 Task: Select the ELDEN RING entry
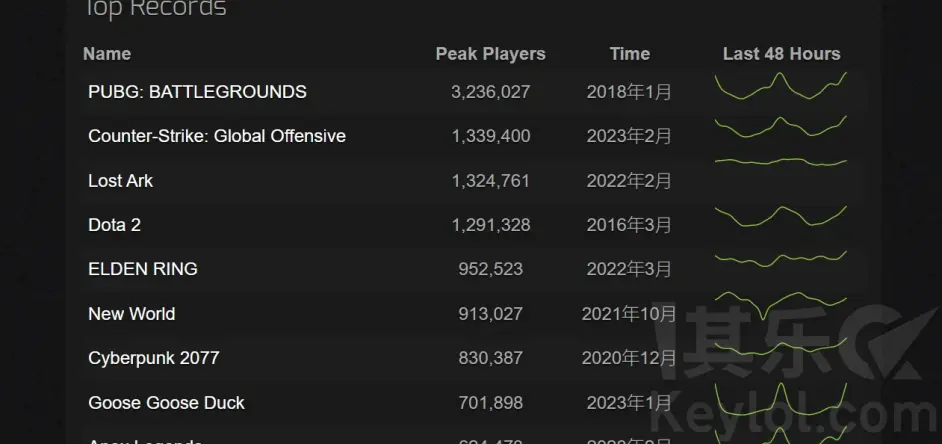coord(143,269)
